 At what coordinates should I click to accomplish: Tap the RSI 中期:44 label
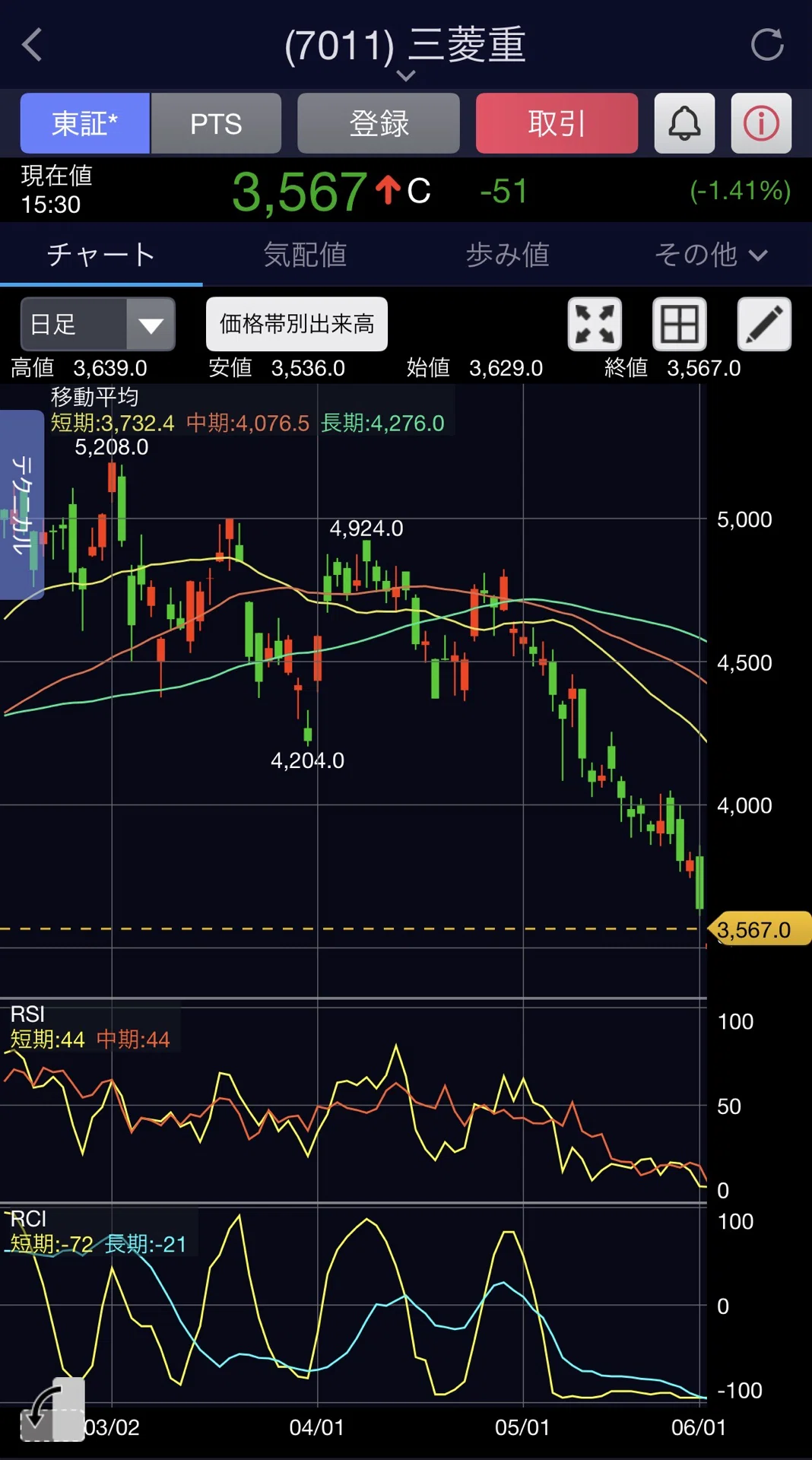[x=134, y=1039]
